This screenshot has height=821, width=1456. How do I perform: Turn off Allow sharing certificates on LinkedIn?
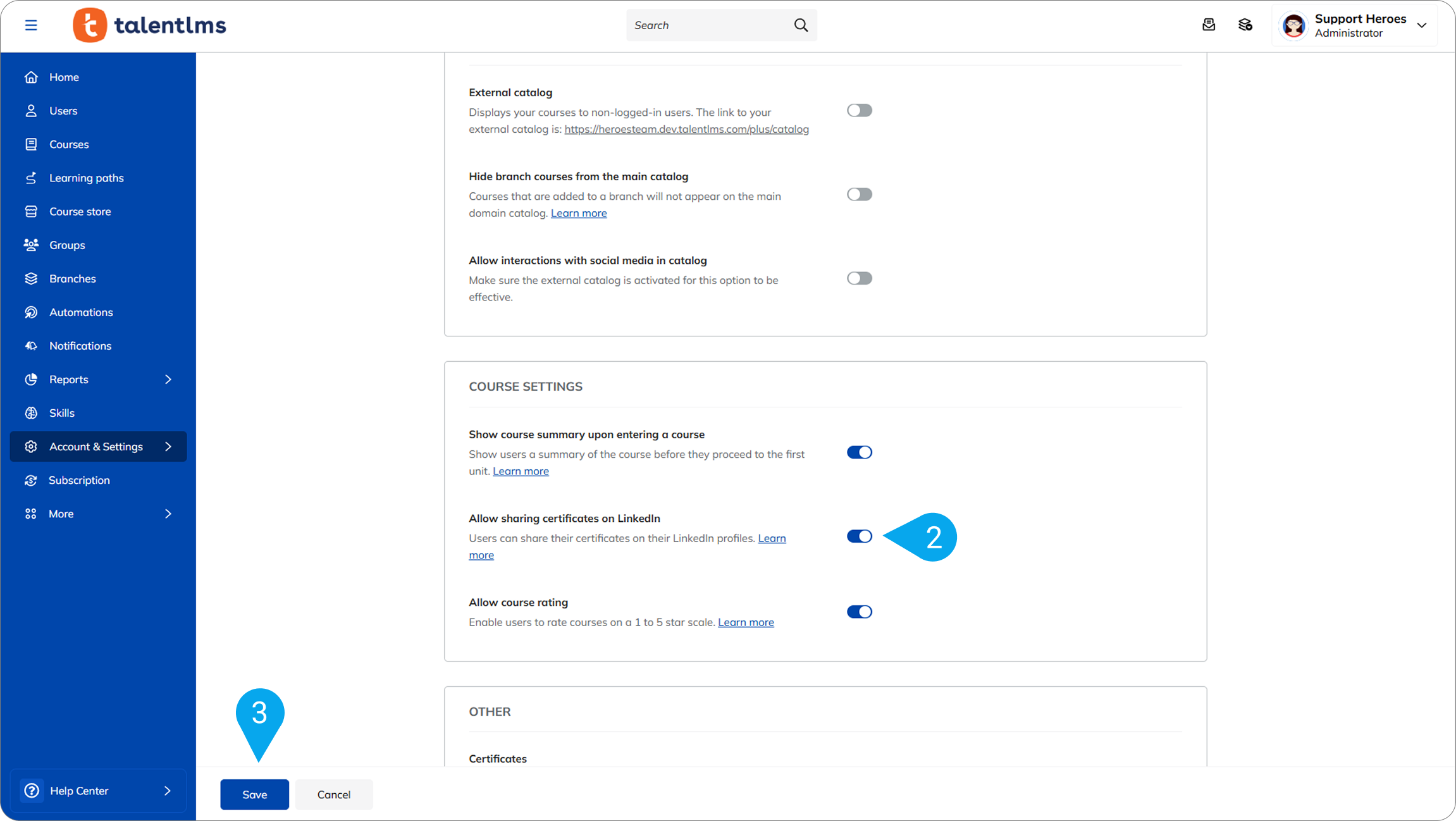click(x=859, y=536)
